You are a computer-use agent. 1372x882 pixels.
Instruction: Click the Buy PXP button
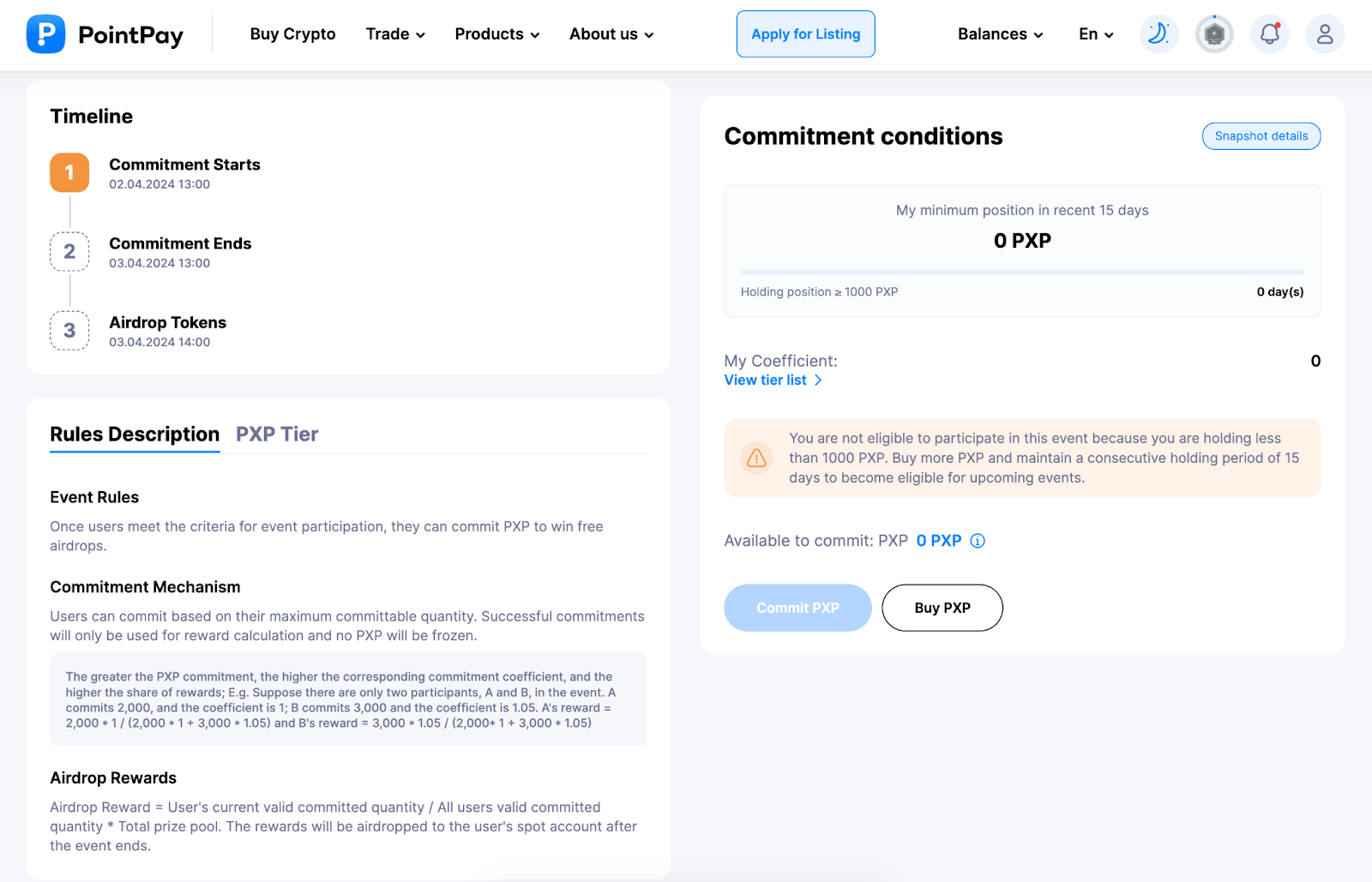(942, 608)
